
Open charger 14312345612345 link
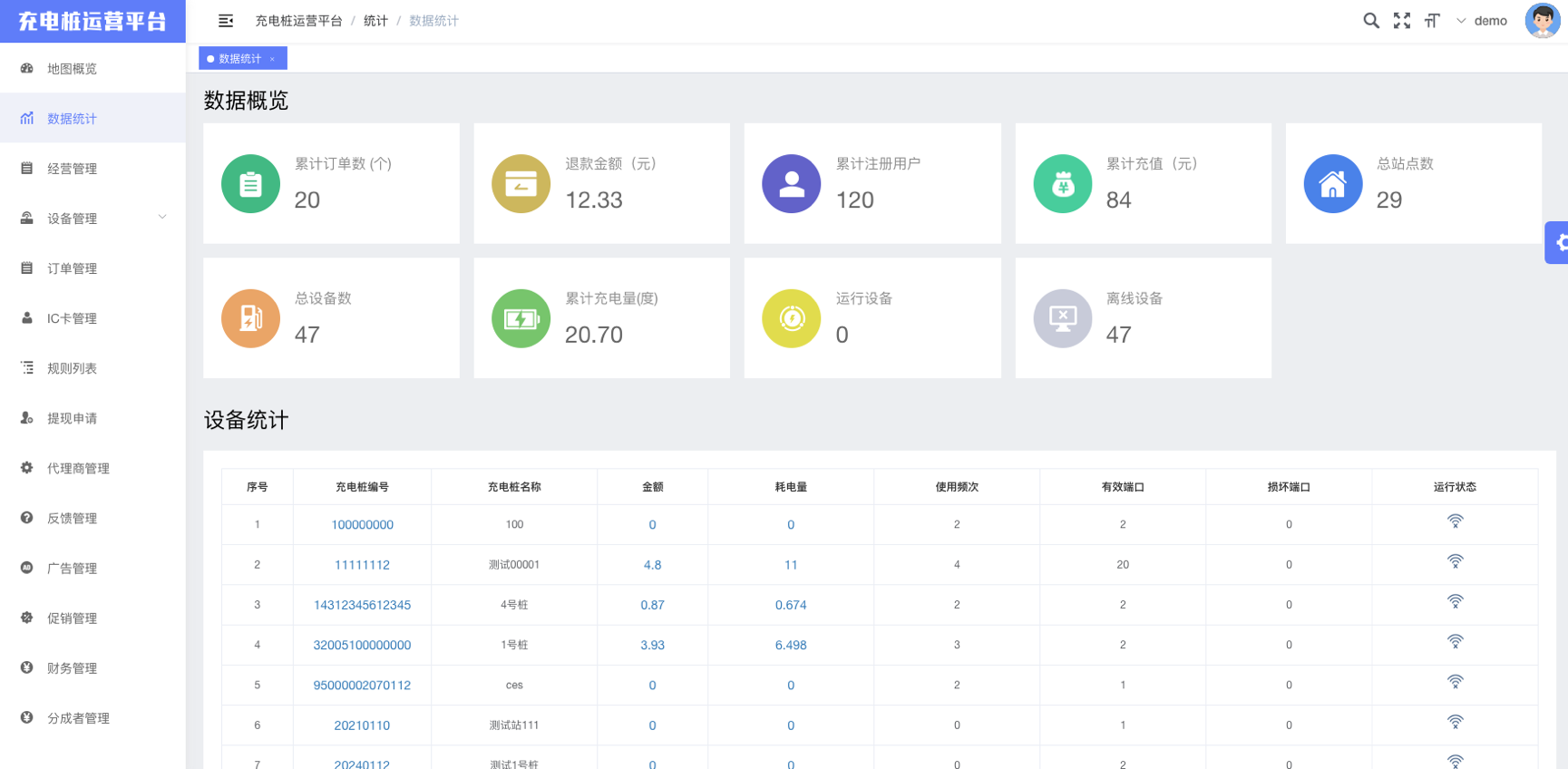tap(362, 605)
